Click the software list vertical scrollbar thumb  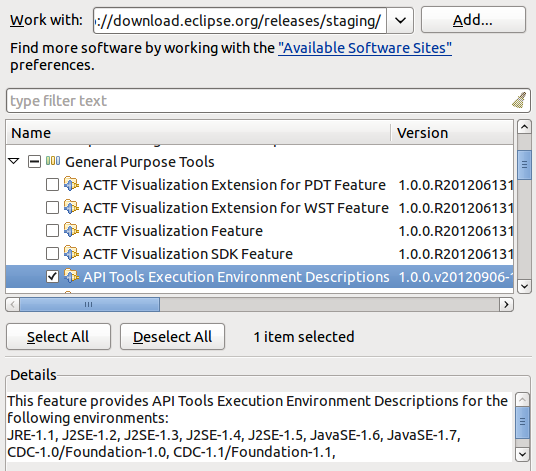pyautogui.click(x=524, y=165)
